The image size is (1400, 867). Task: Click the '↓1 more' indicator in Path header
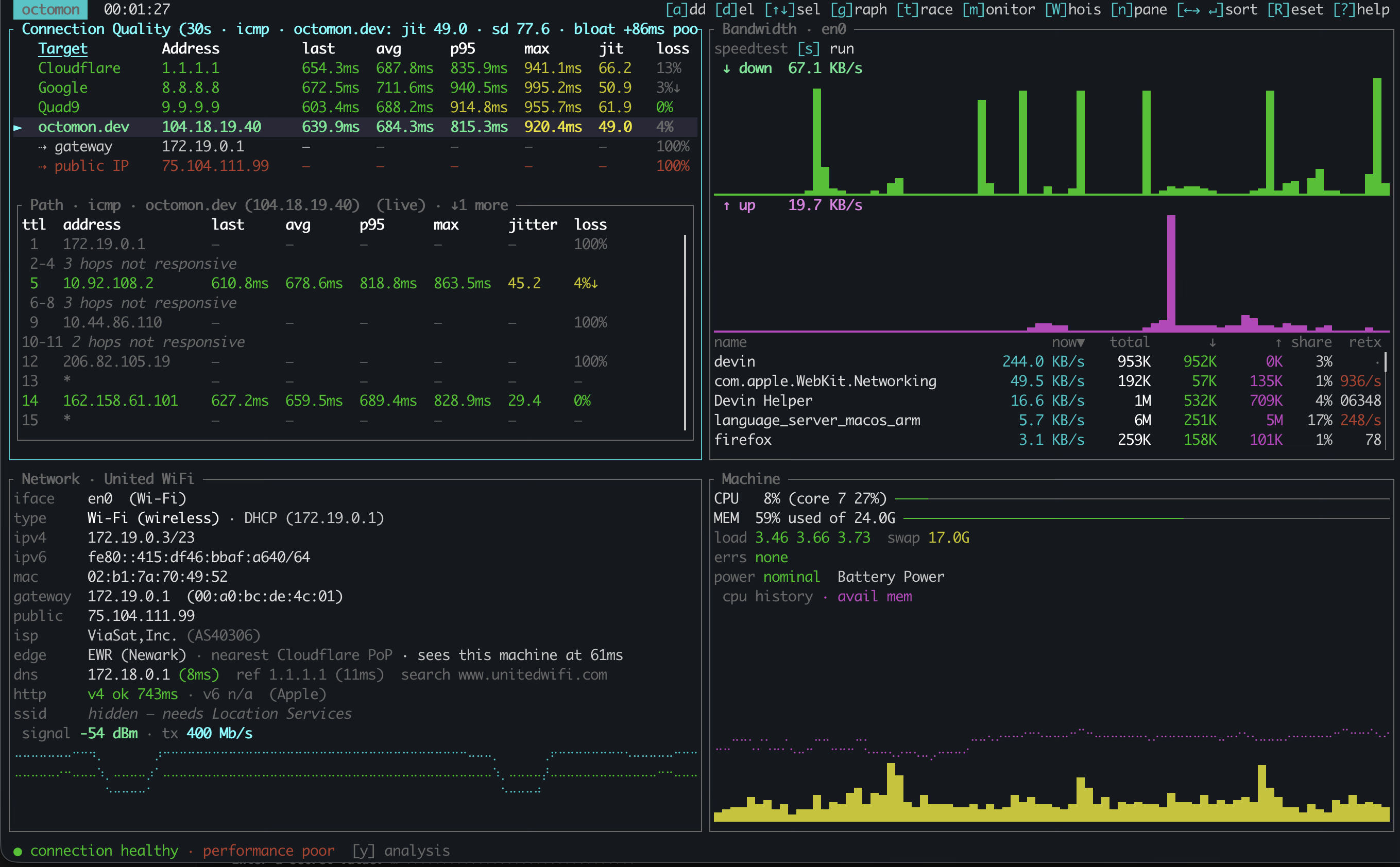(x=480, y=205)
